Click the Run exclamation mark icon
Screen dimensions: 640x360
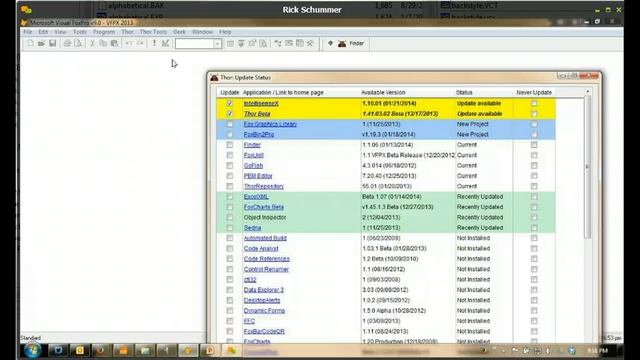tap(154, 43)
